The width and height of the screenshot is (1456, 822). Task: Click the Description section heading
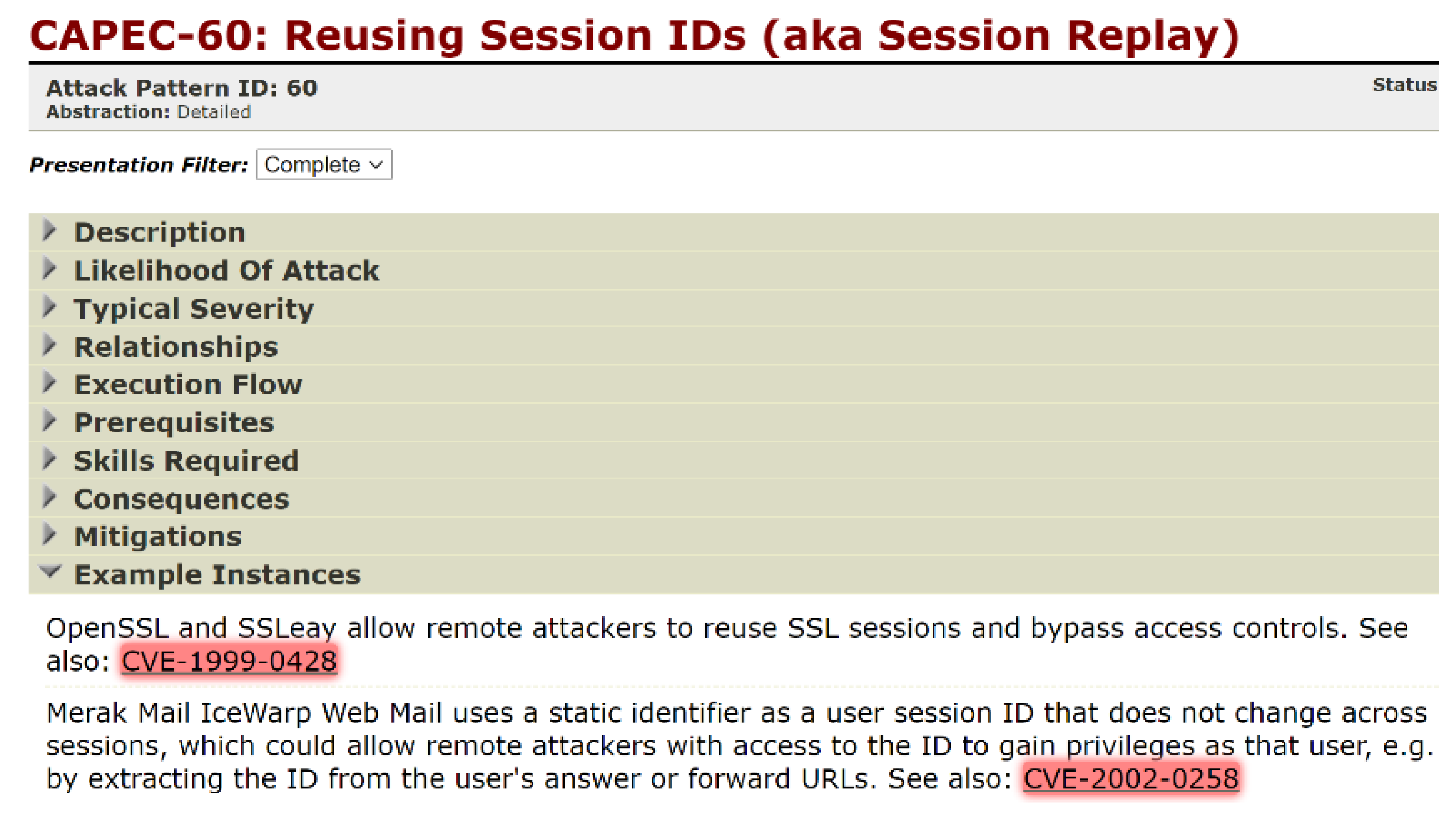click(160, 232)
